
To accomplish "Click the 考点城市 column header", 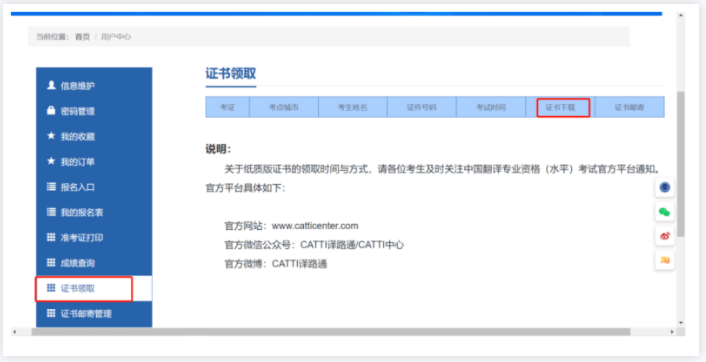I will click(x=284, y=108).
